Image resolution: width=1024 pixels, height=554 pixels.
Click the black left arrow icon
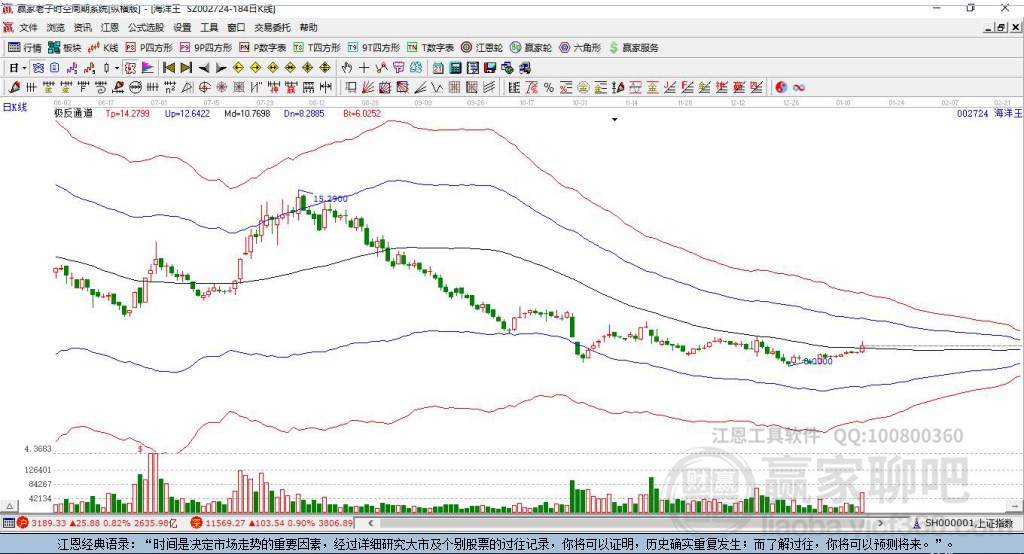coord(204,68)
